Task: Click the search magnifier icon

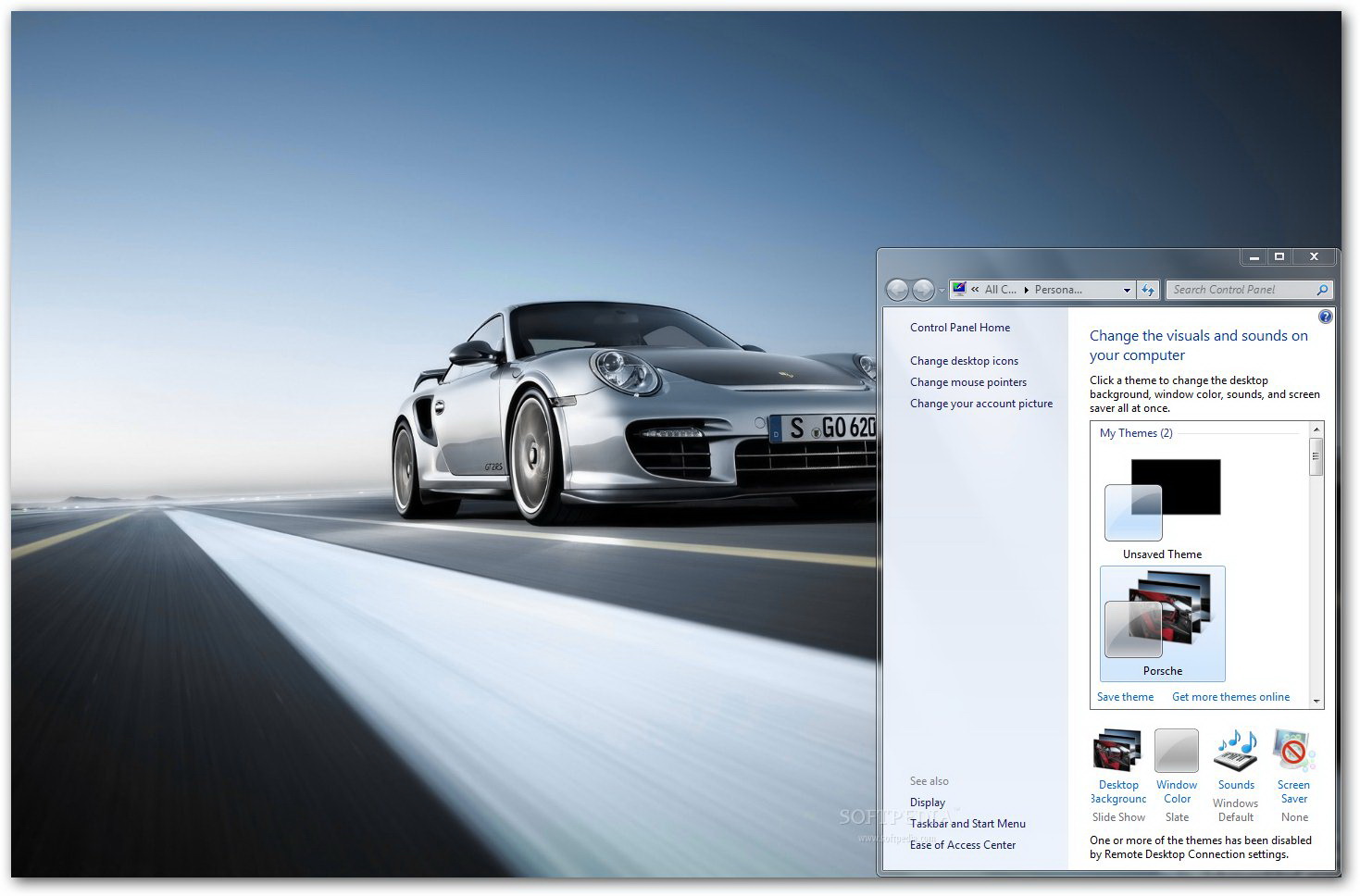Action: pyautogui.click(x=1322, y=290)
